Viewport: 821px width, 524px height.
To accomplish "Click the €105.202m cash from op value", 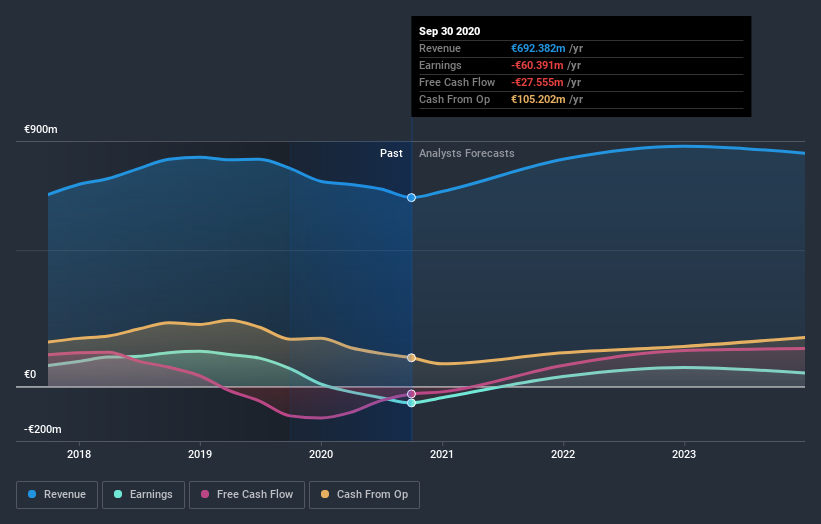I will point(538,99).
